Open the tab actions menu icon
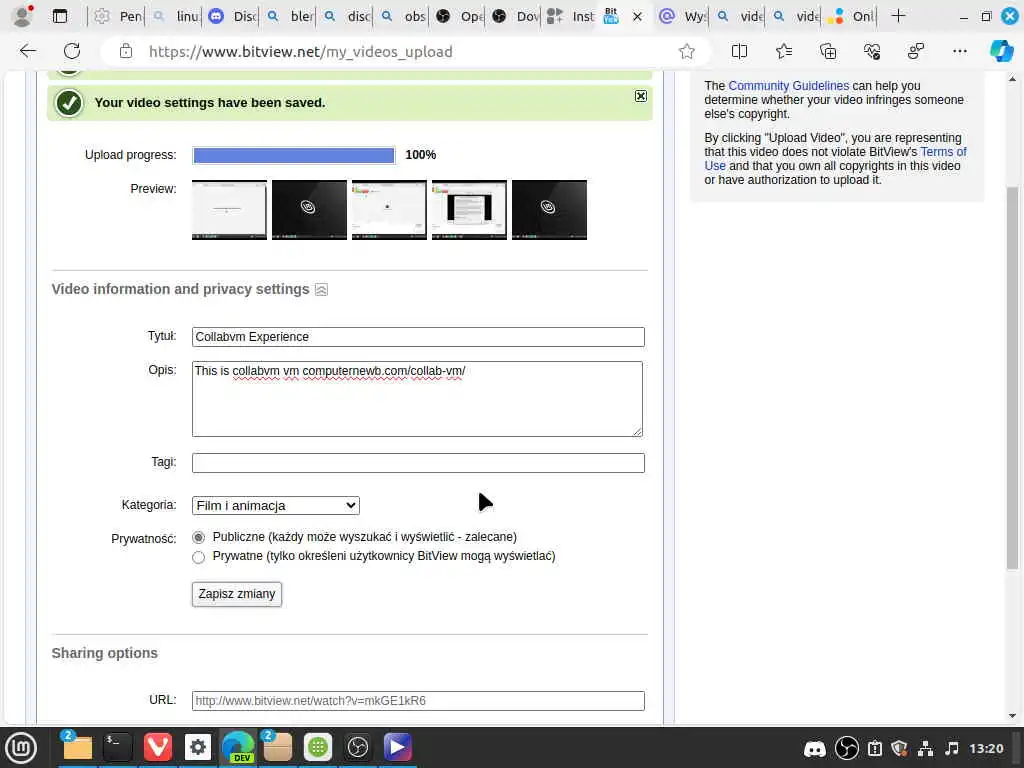 click(59, 16)
